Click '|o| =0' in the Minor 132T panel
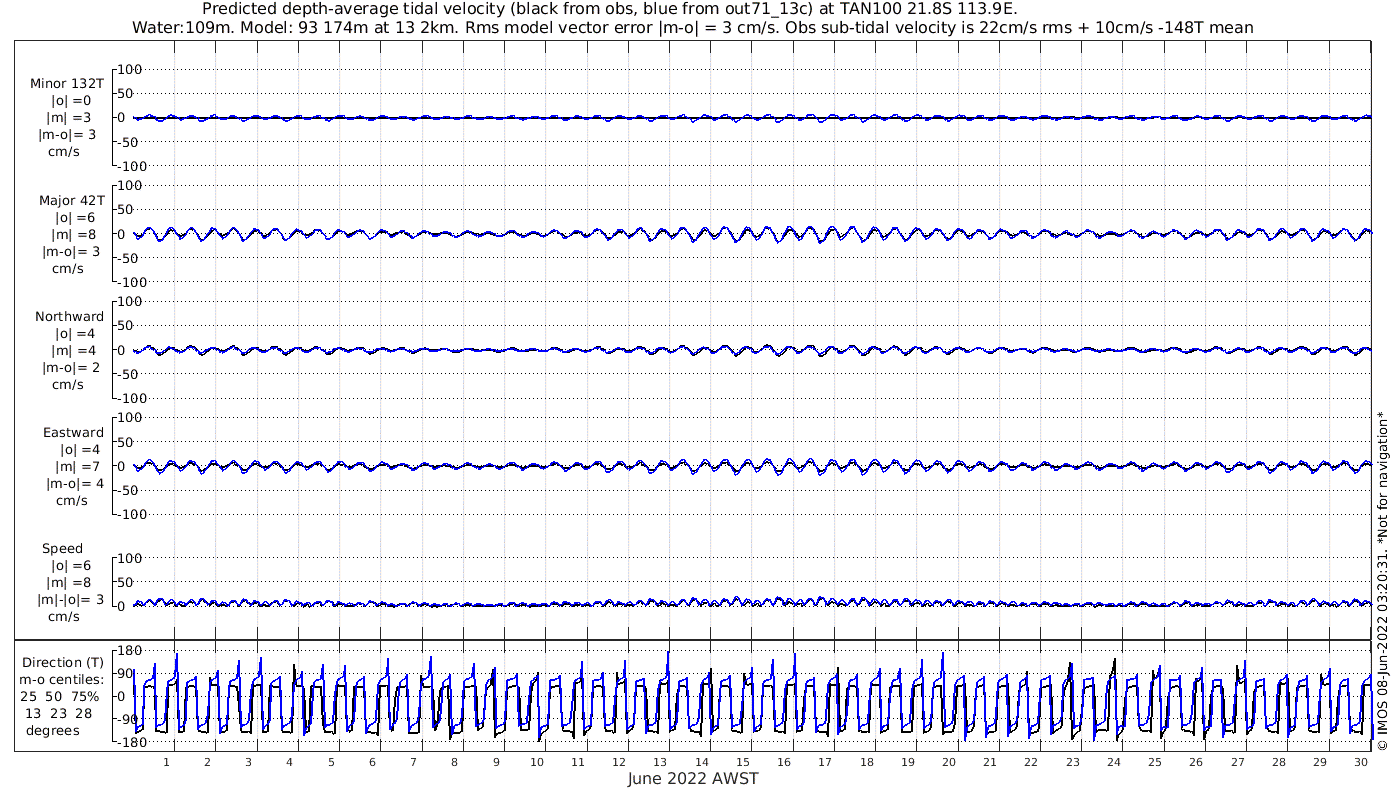 click(71, 101)
